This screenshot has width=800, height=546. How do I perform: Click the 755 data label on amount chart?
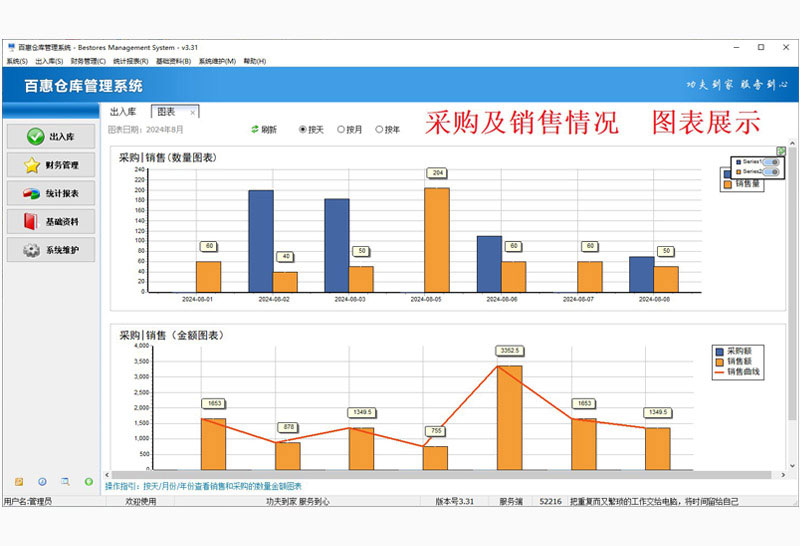coord(436,431)
